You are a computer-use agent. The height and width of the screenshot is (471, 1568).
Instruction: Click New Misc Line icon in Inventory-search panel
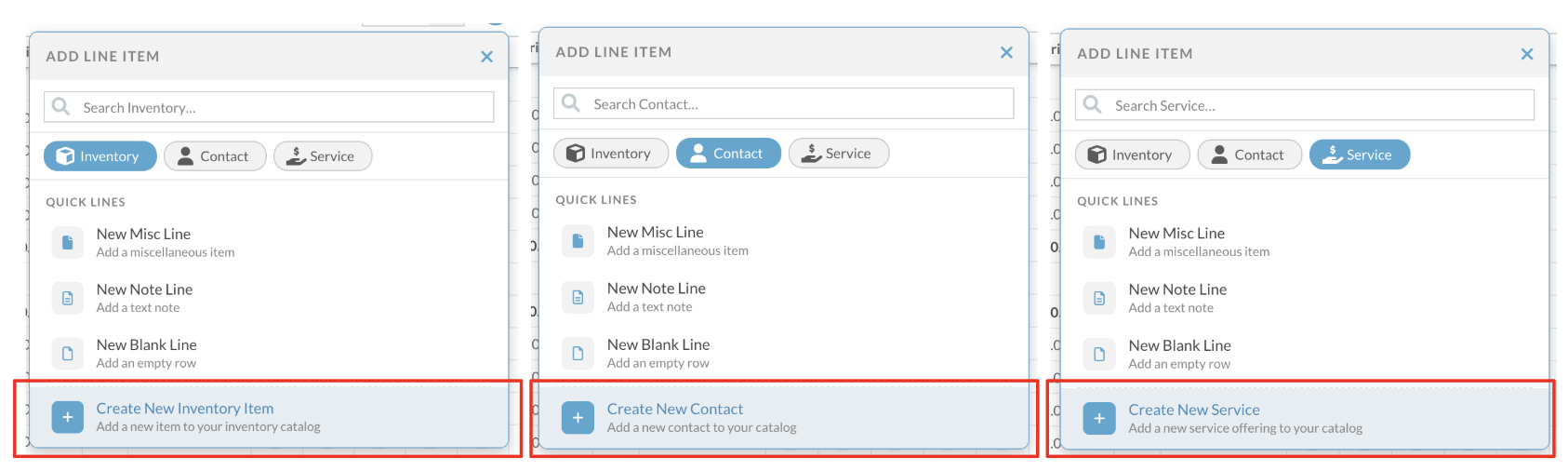pyautogui.click(x=67, y=243)
